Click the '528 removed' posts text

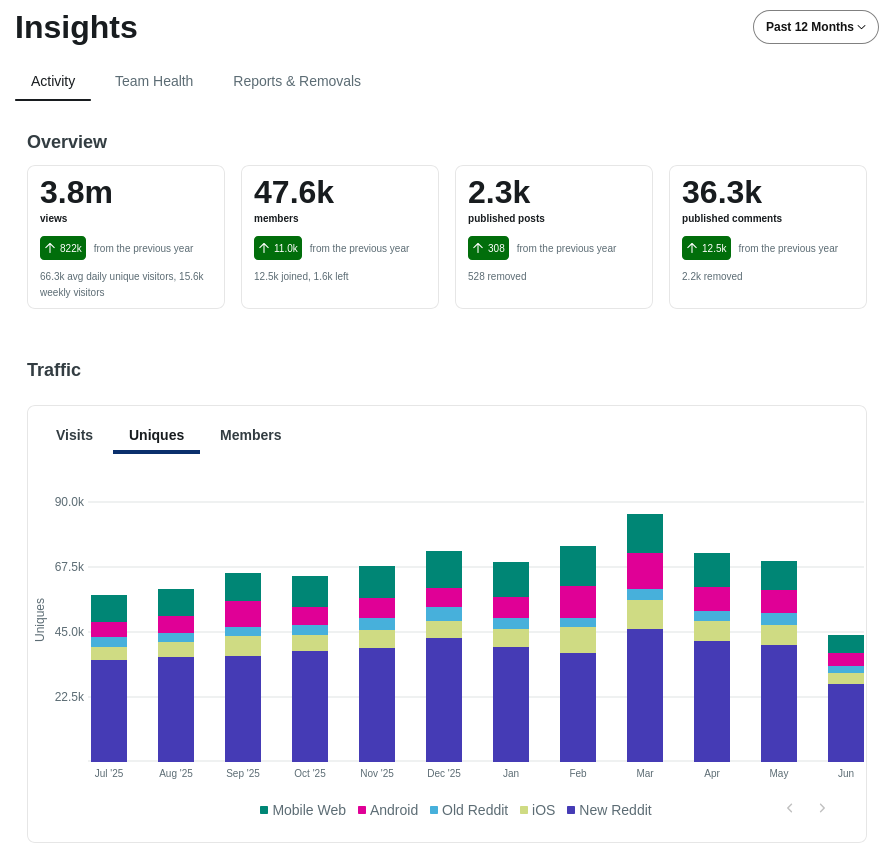(x=497, y=276)
